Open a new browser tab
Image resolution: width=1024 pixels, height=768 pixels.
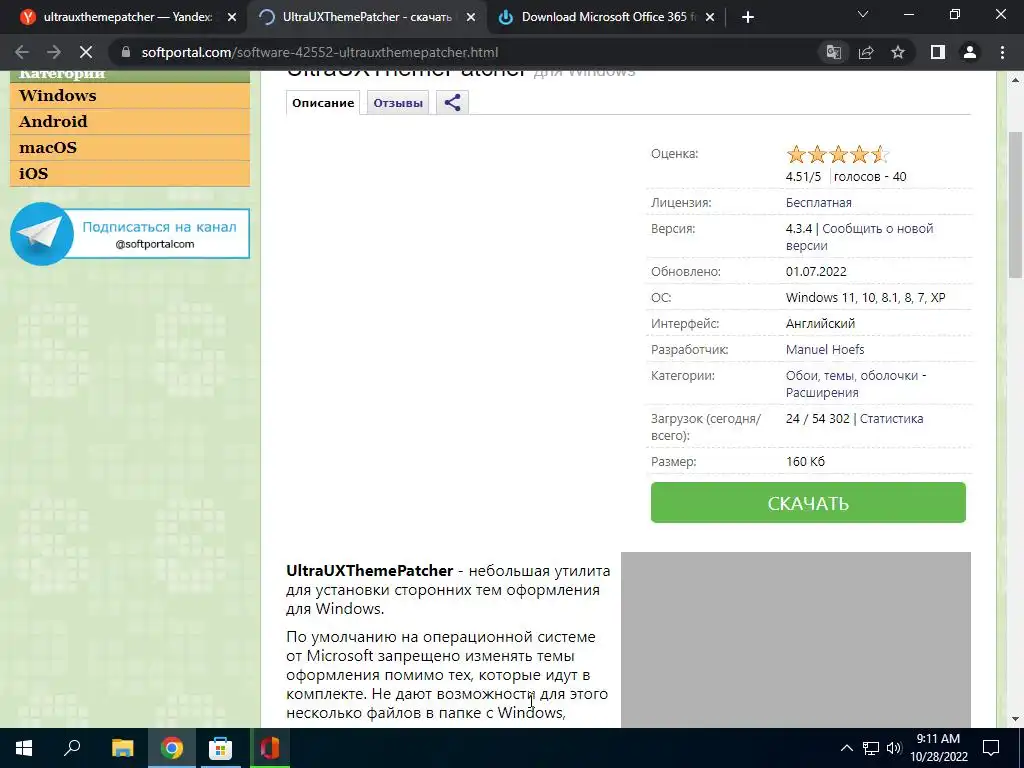tap(748, 17)
